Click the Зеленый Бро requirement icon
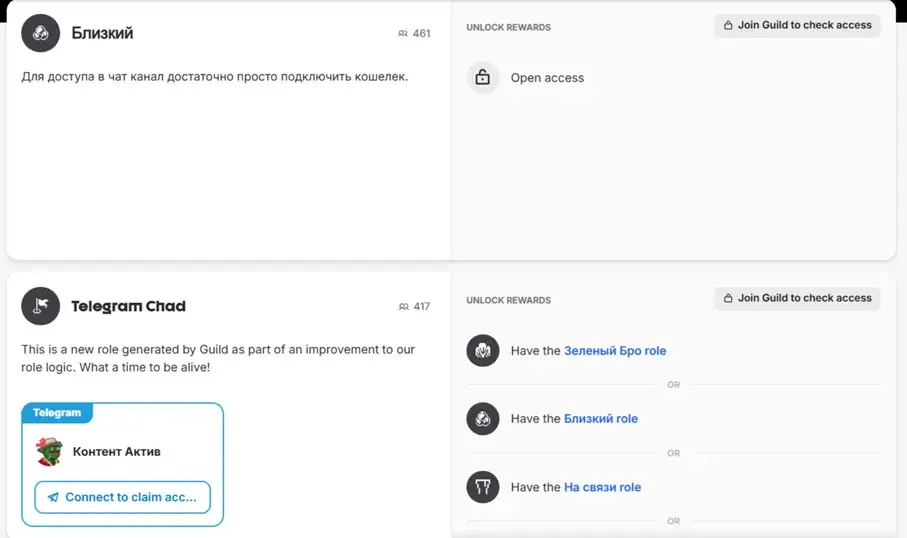The width and height of the screenshot is (907, 538). click(482, 351)
